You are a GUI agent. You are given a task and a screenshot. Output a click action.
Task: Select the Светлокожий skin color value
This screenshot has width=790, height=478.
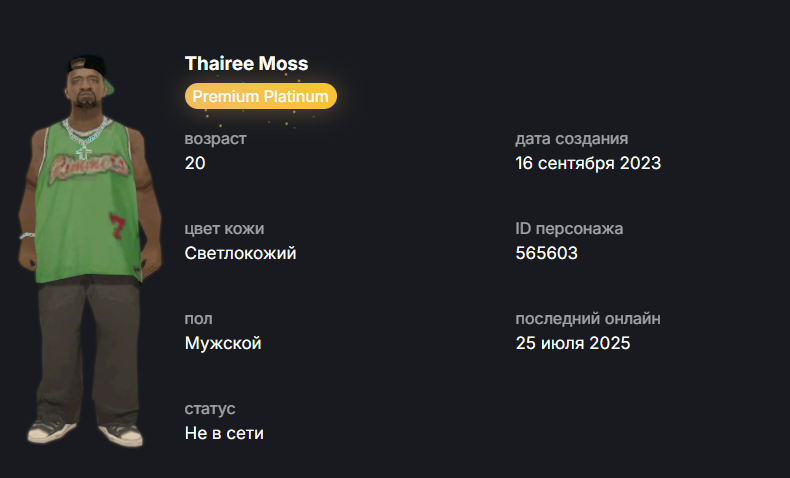pos(240,253)
